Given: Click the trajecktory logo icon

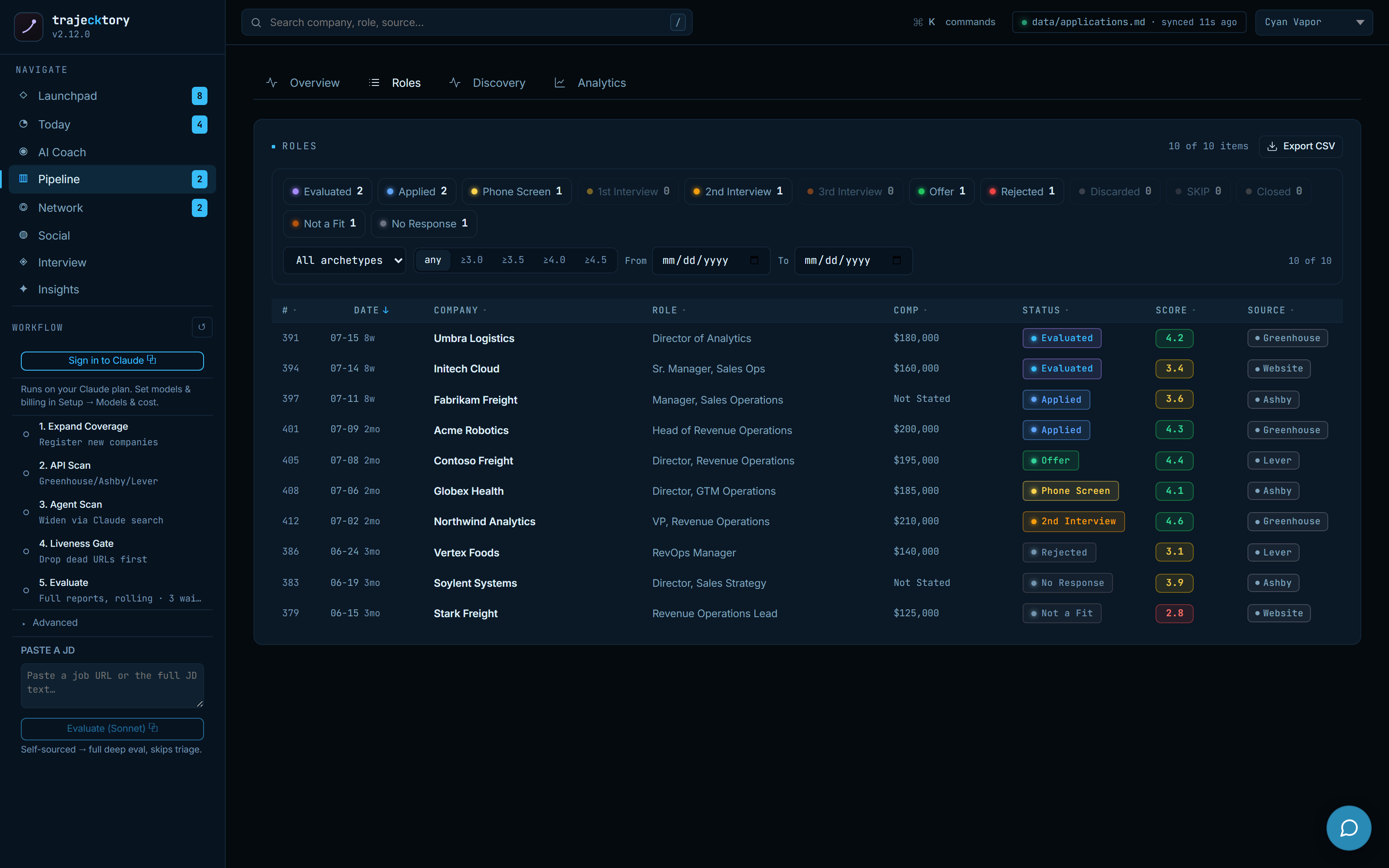Looking at the screenshot, I should point(29,26).
